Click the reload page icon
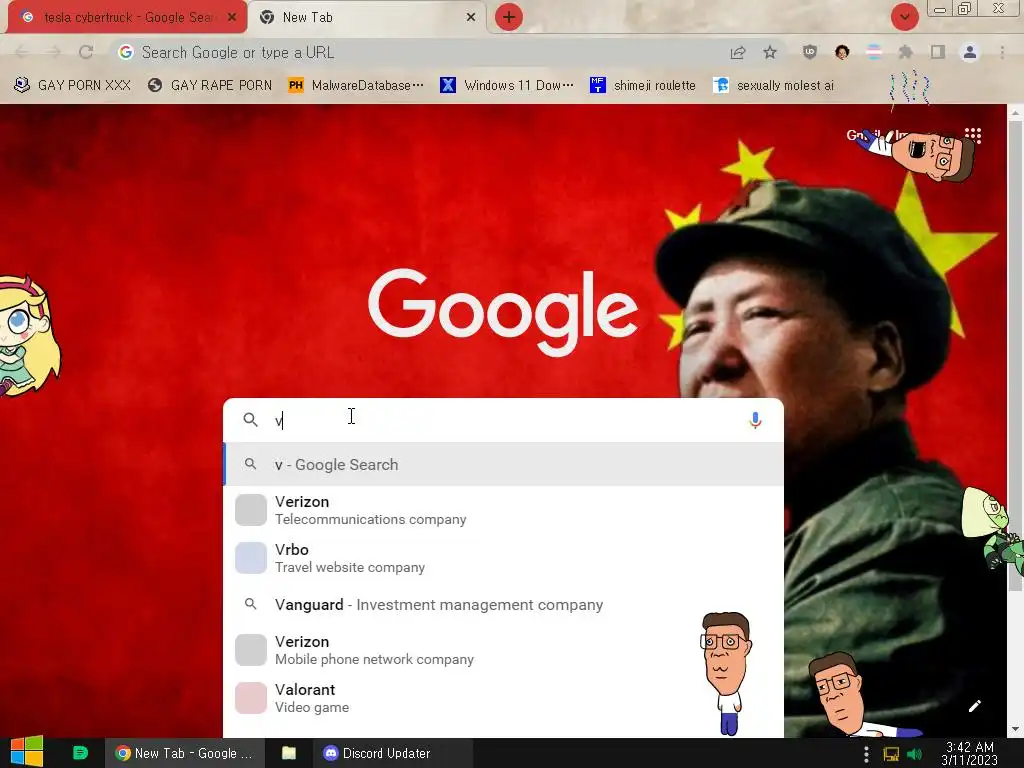This screenshot has width=1024, height=768. click(86, 52)
